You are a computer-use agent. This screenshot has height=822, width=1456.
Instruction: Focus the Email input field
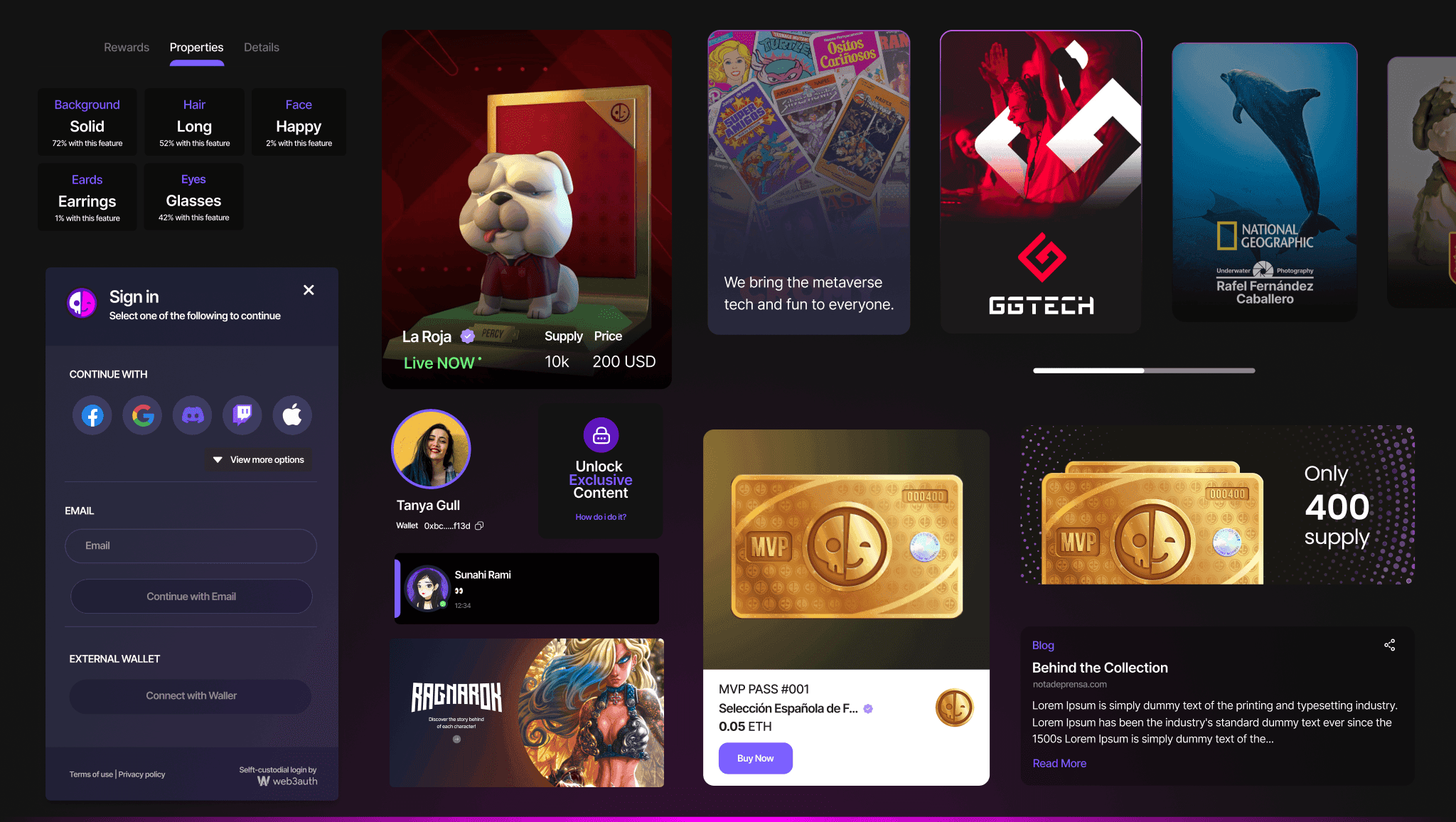(x=191, y=546)
